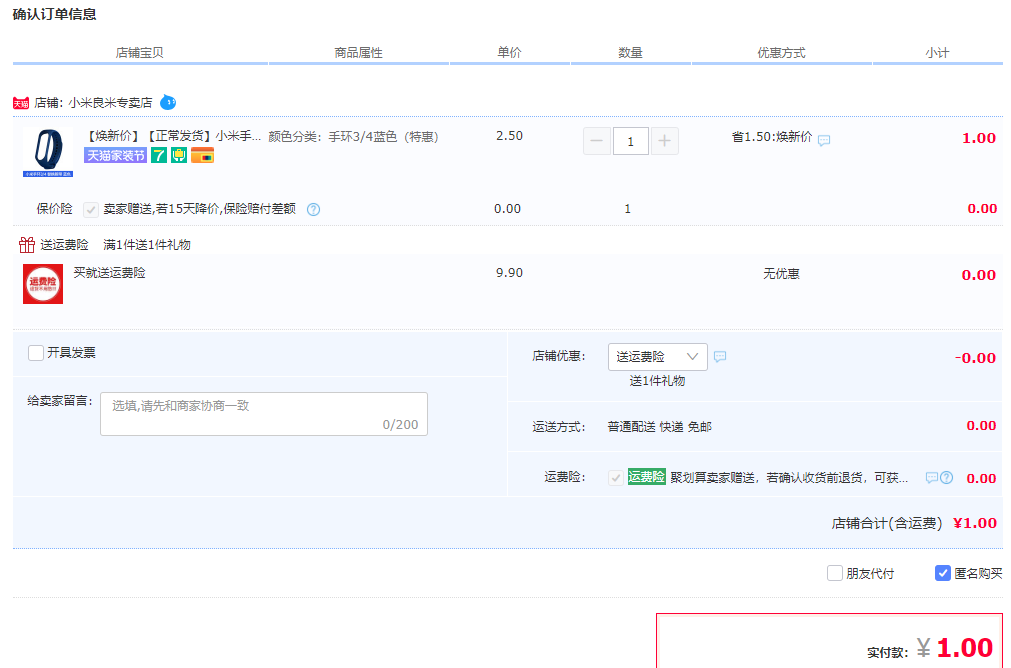This screenshot has width=1011, height=668.
Task: Click the 优惠方式 column header
Action: click(x=781, y=53)
